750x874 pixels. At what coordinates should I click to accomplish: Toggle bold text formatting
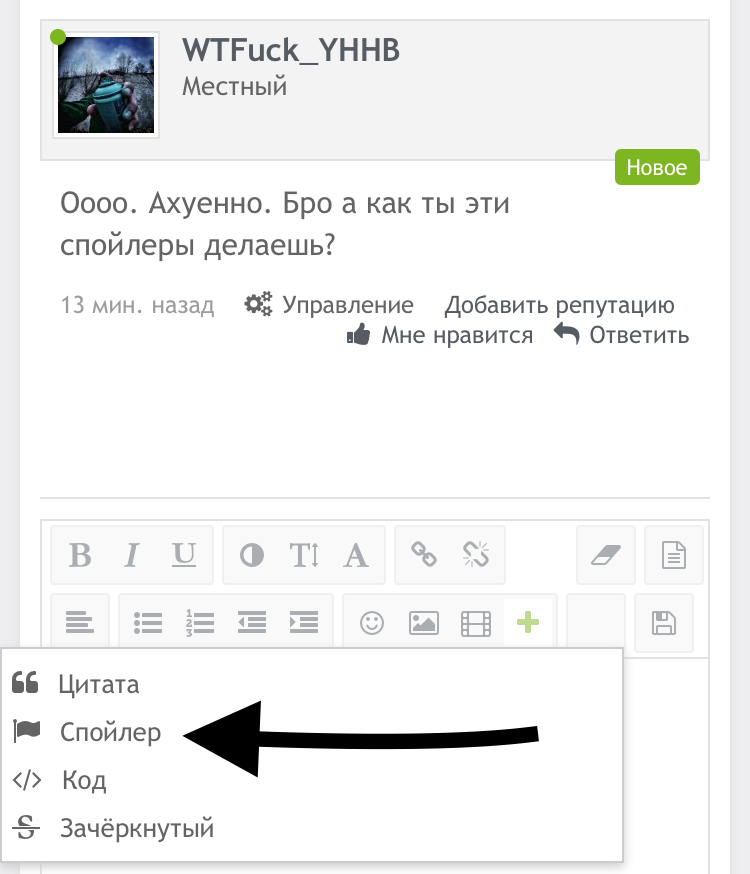[x=80, y=555]
